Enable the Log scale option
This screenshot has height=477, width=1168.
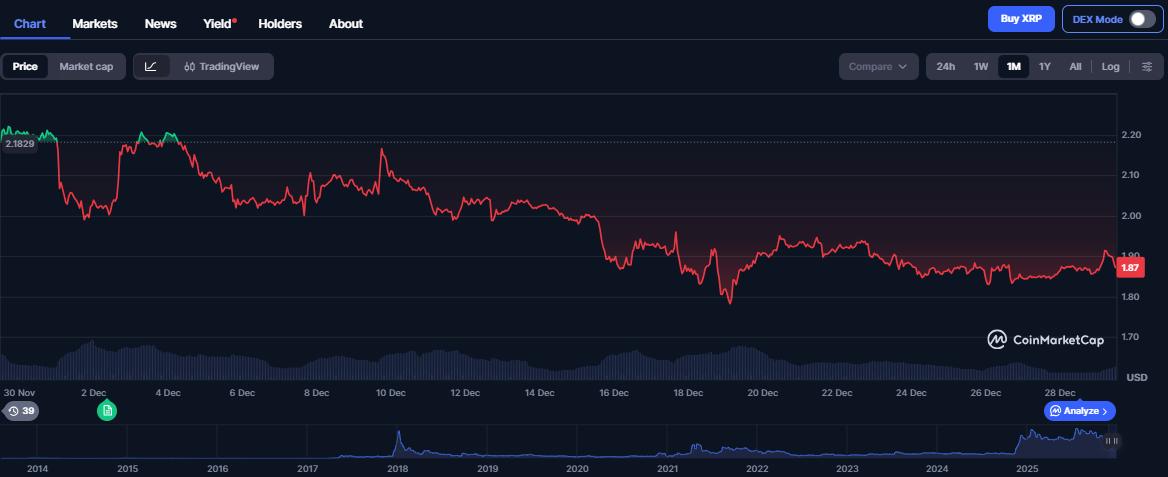tap(1110, 67)
